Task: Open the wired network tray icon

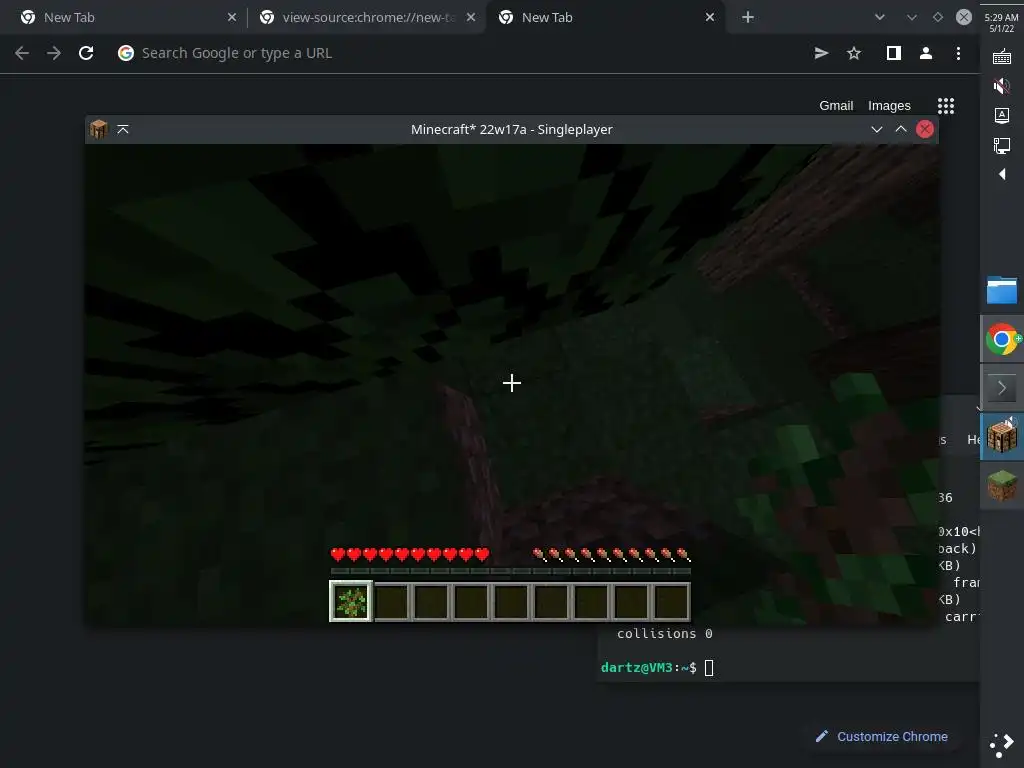Action: click(1002, 145)
